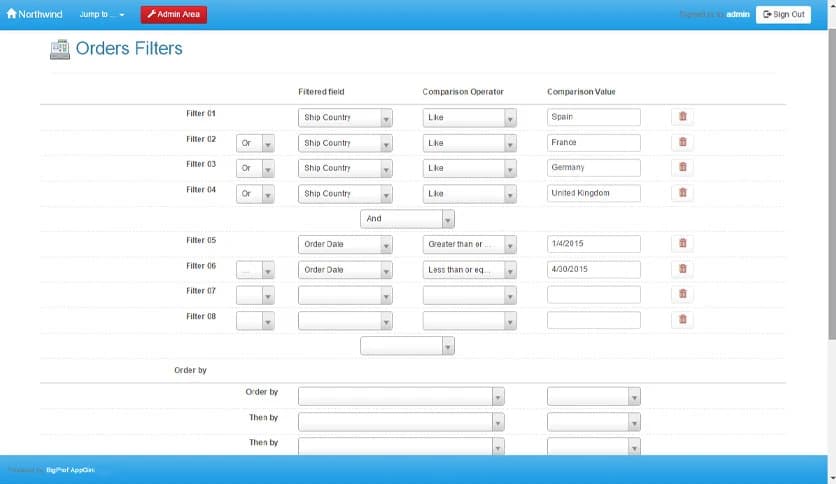Remove Filter 03 with its trash icon
The image size is (836, 484).
682,168
